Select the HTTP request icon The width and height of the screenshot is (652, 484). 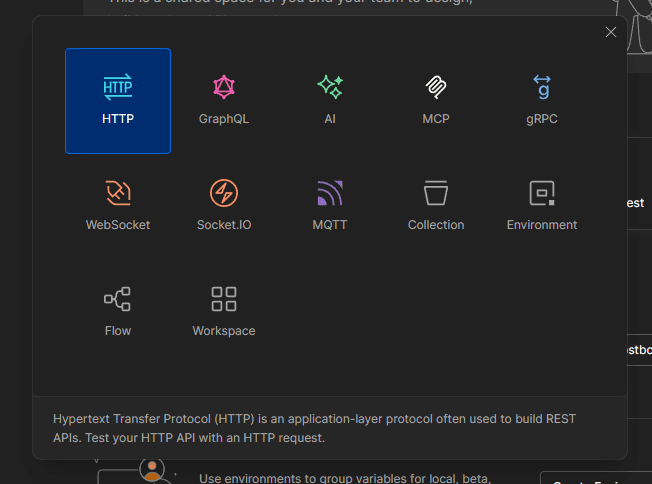(118, 88)
